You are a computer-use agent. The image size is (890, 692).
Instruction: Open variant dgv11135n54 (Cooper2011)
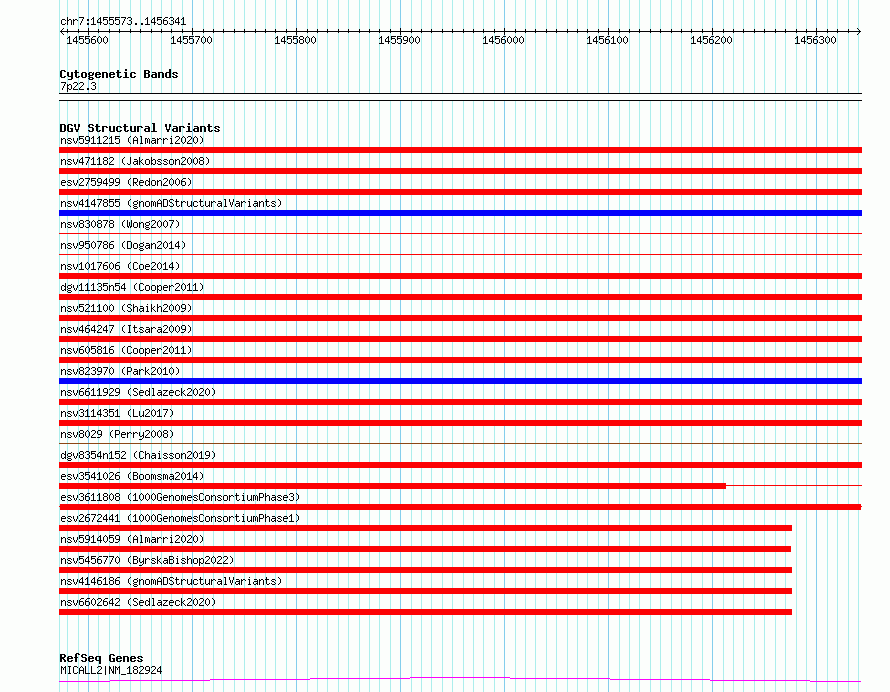tap(132, 287)
